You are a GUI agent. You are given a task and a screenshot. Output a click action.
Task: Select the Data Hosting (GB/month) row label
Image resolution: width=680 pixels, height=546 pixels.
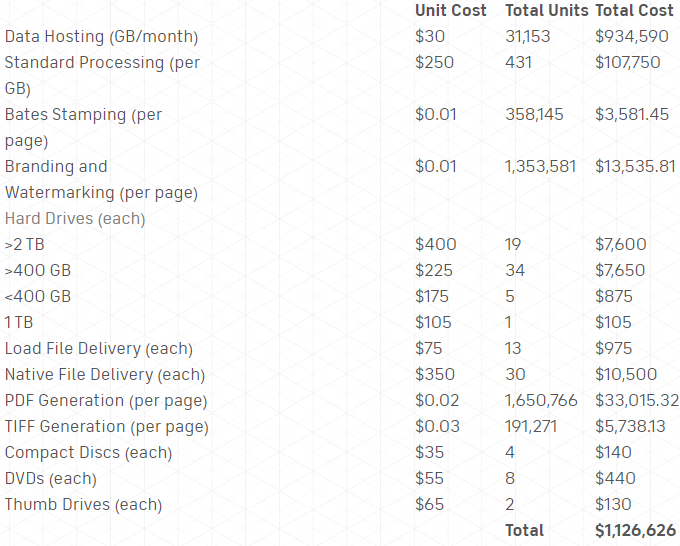(x=101, y=37)
